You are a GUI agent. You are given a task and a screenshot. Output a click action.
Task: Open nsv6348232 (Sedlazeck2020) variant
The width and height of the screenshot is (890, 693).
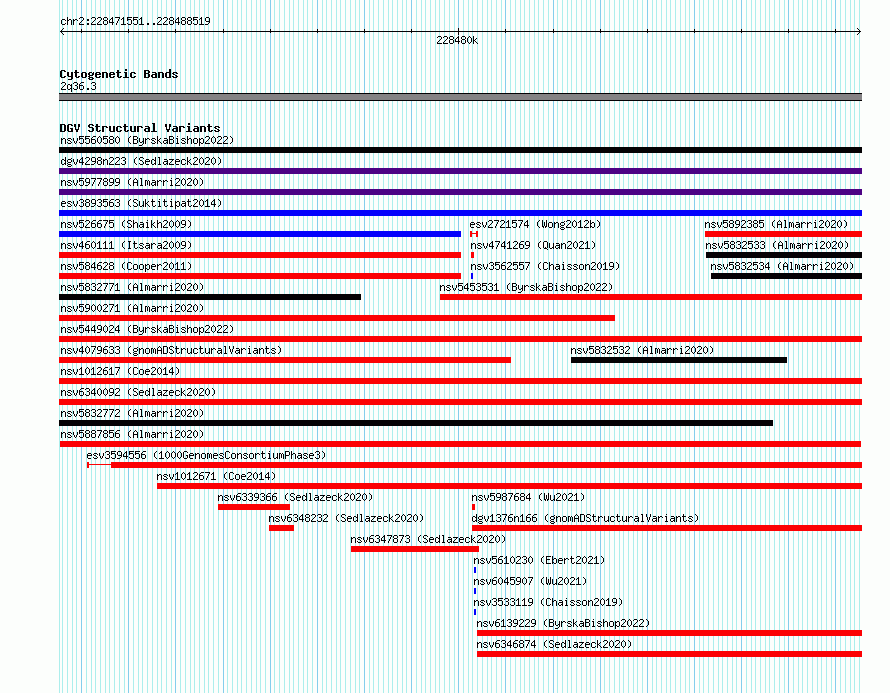pyautogui.click(x=346, y=518)
